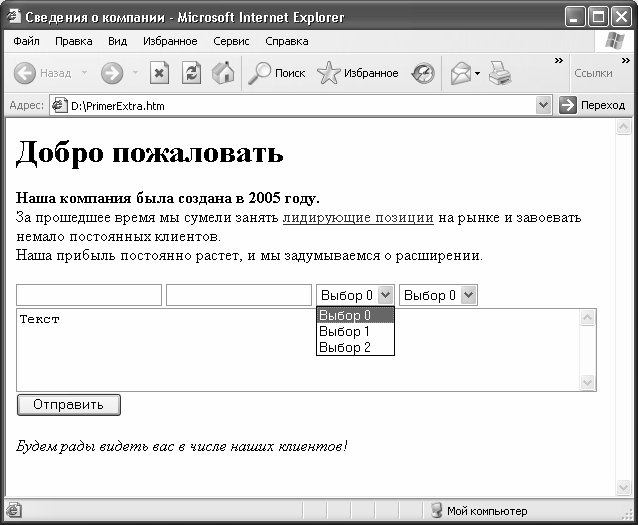
Task: Select Выбор 2 in open list
Action: pyautogui.click(x=355, y=347)
